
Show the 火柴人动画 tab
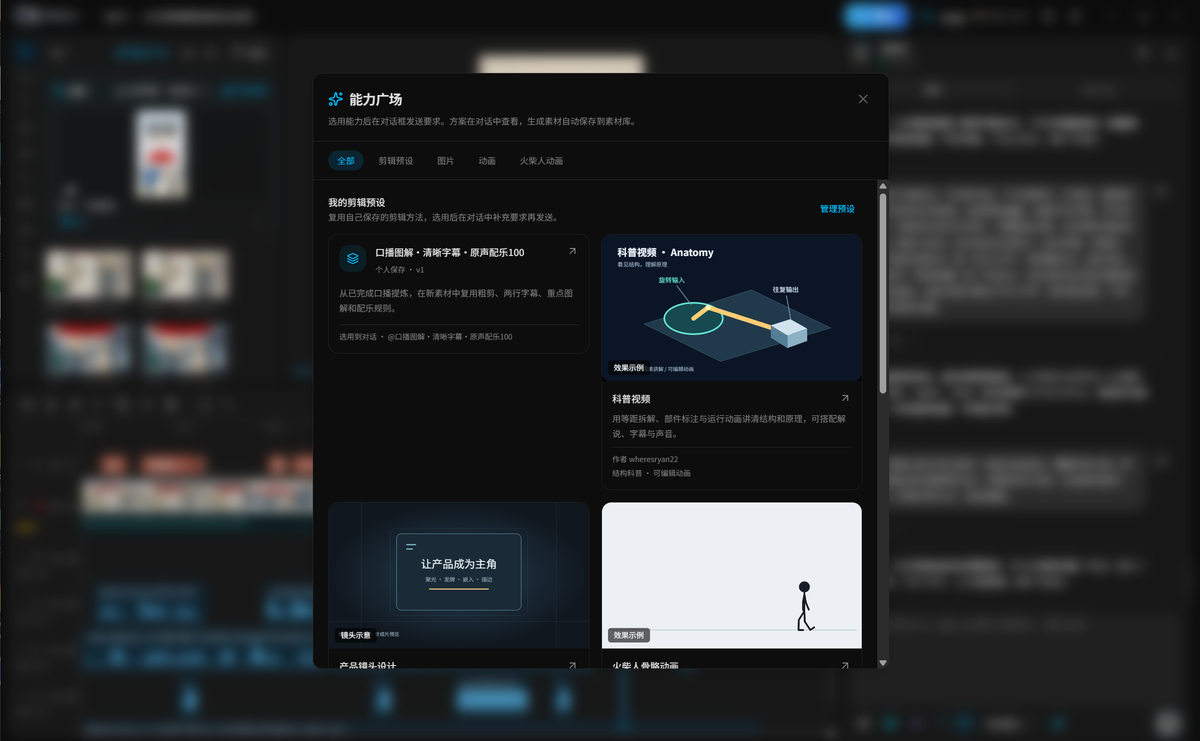click(x=541, y=160)
